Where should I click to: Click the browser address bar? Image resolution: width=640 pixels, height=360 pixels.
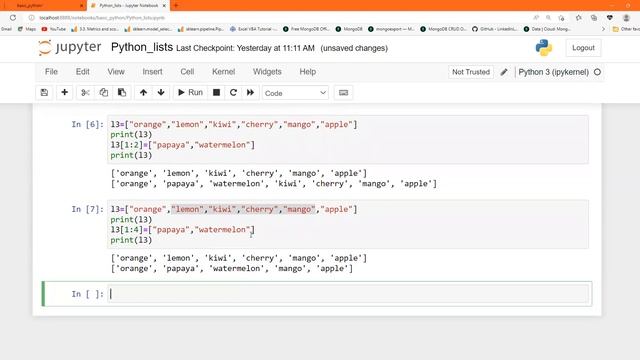[278, 18]
